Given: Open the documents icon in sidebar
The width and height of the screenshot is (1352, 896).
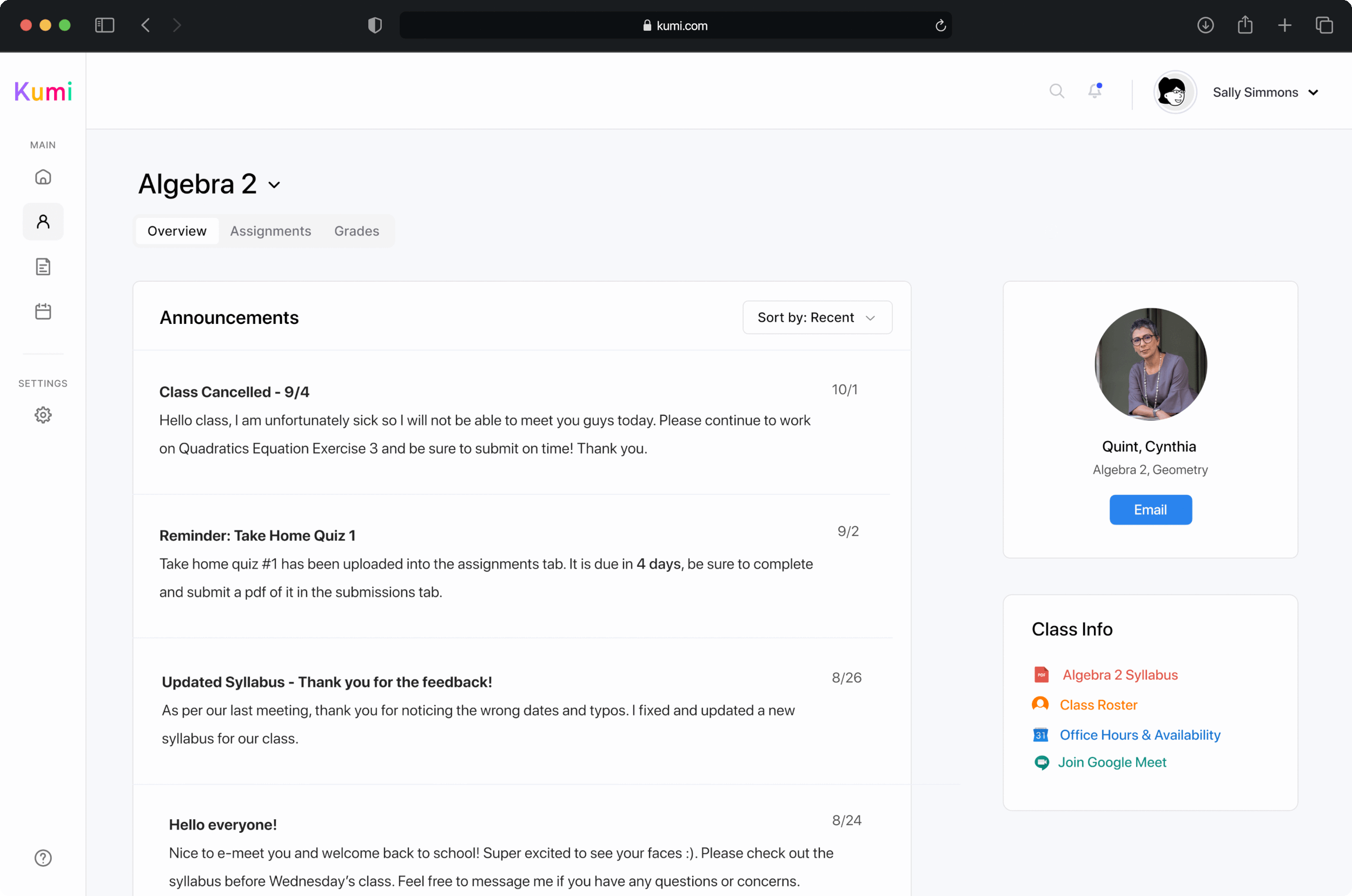Looking at the screenshot, I should point(43,267).
